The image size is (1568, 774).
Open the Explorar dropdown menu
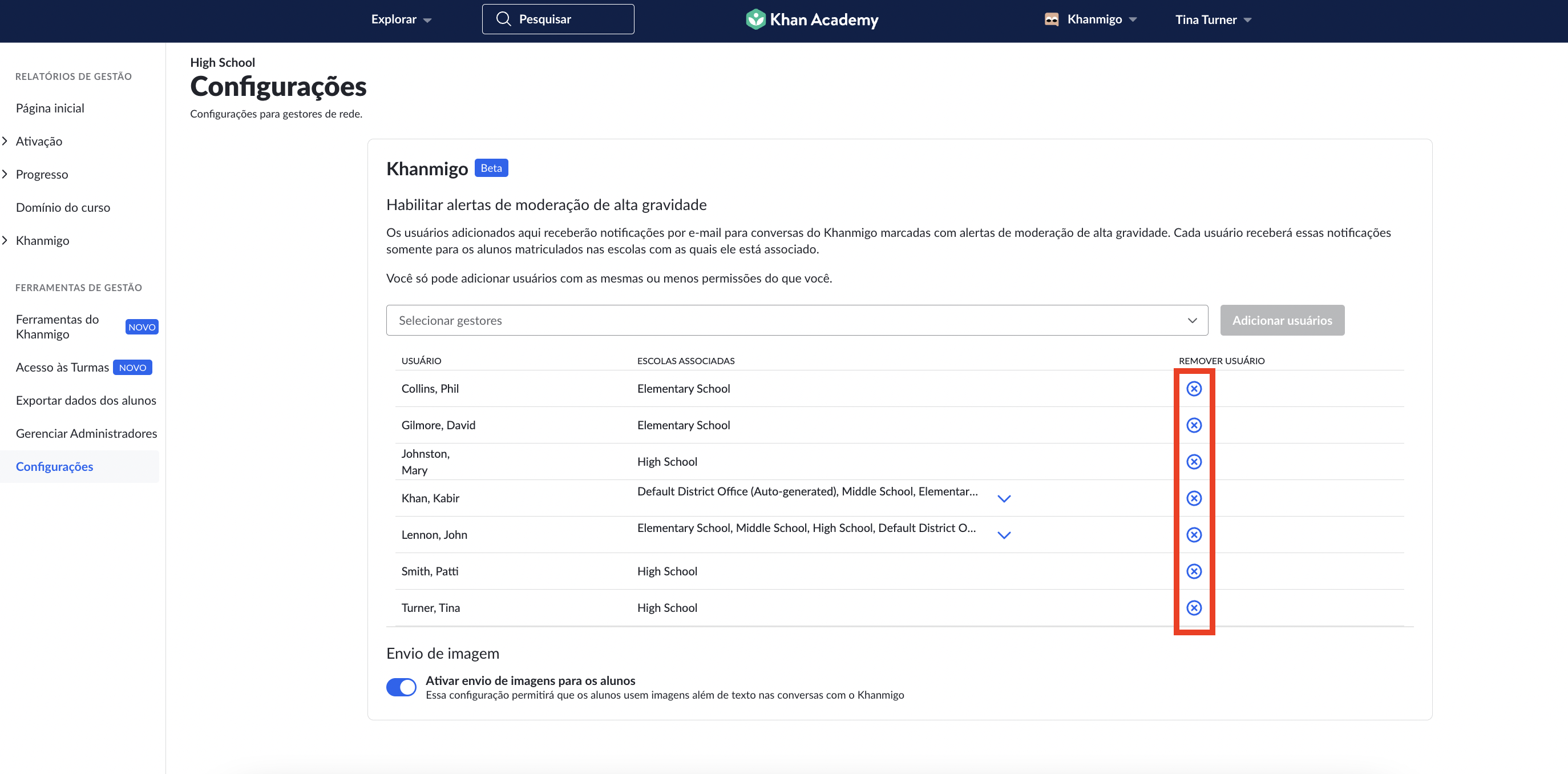point(401,19)
